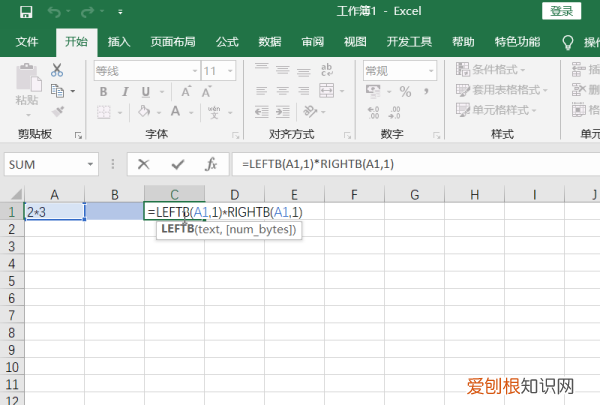Open Customize Quick Access Toolbar arrow
The height and width of the screenshot is (405, 600).
click(120, 12)
